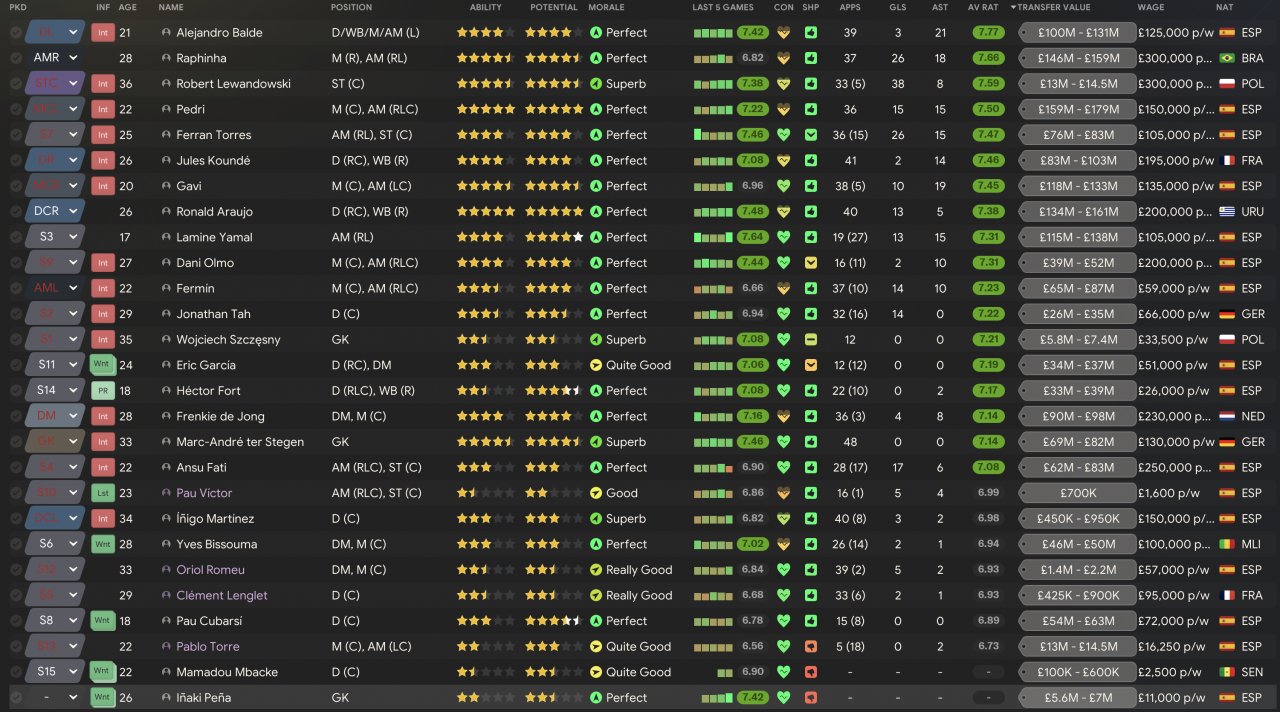This screenshot has width=1280, height=712.
Task: Toggle the picked checkmark for Ronald Araujo
Action: (15, 212)
